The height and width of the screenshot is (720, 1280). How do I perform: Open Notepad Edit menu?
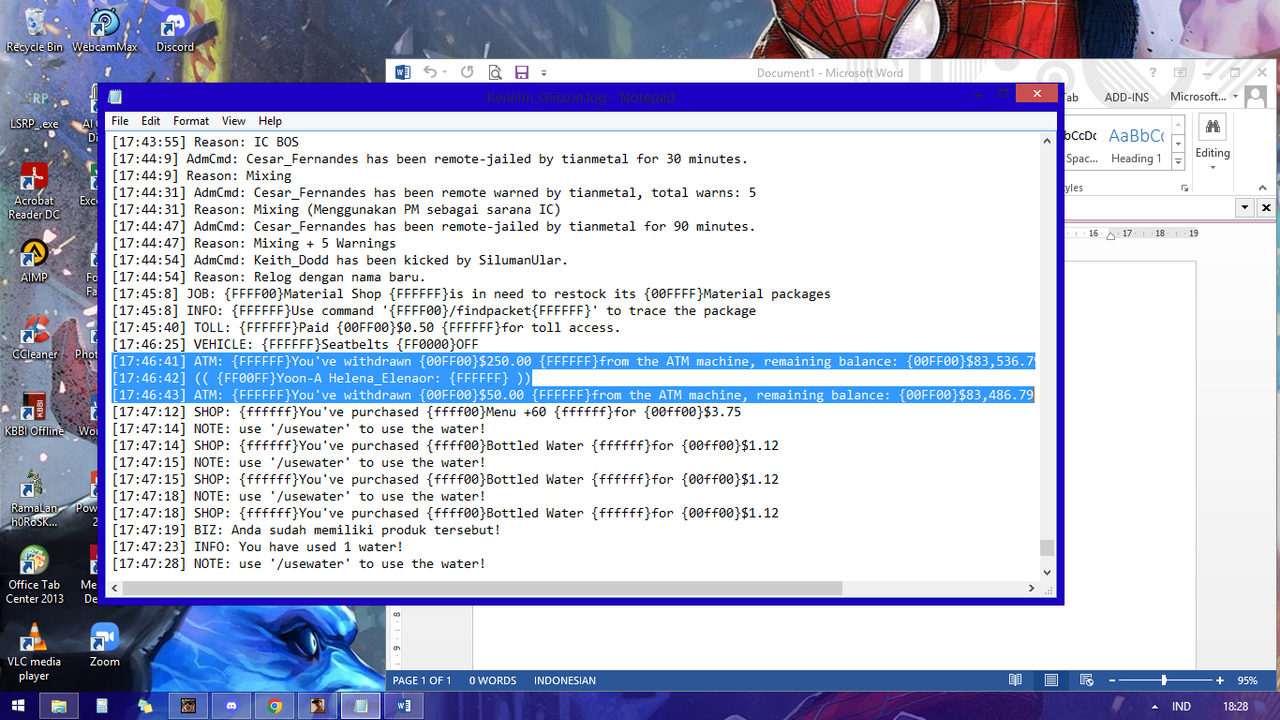[150, 121]
